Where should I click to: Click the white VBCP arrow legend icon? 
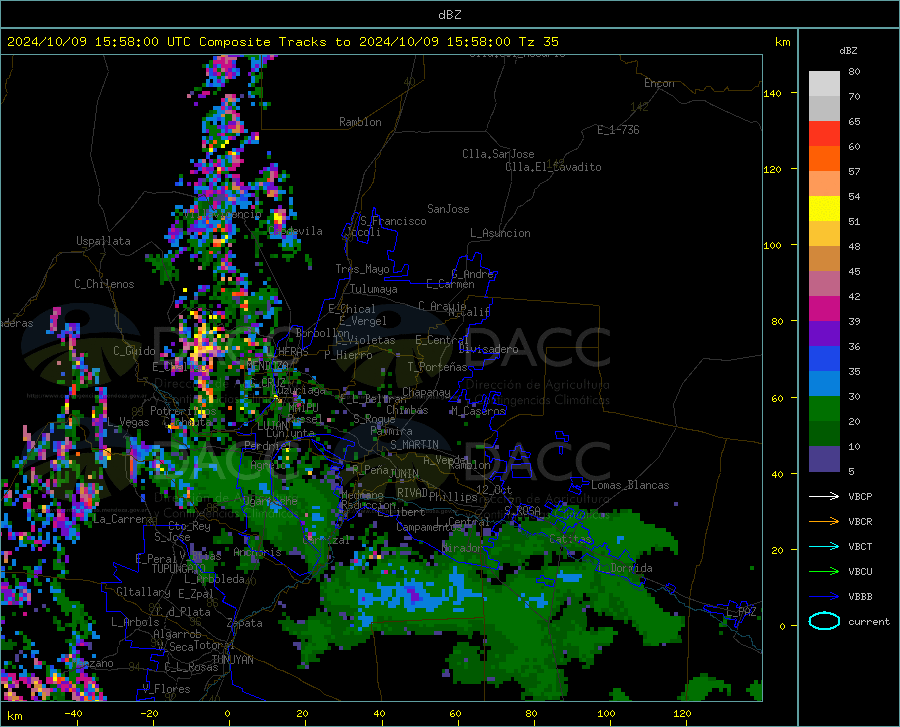click(824, 496)
